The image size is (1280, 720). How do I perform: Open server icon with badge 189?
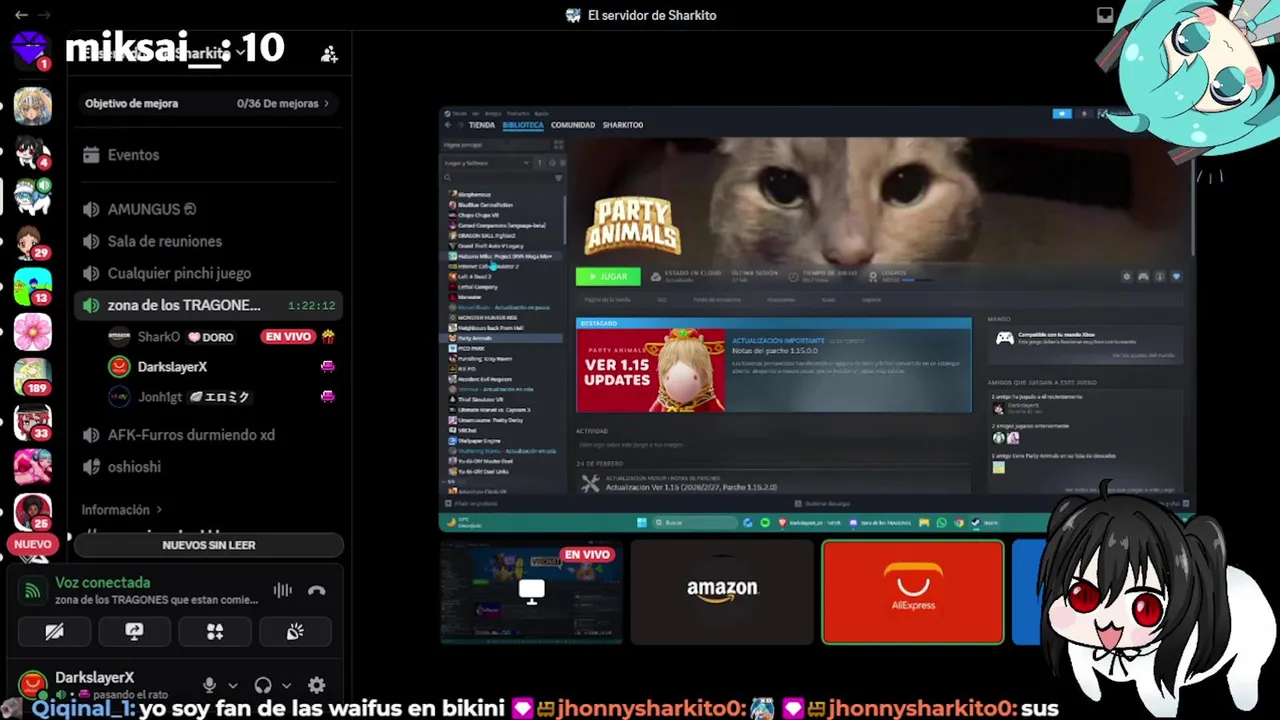click(x=32, y=377)
